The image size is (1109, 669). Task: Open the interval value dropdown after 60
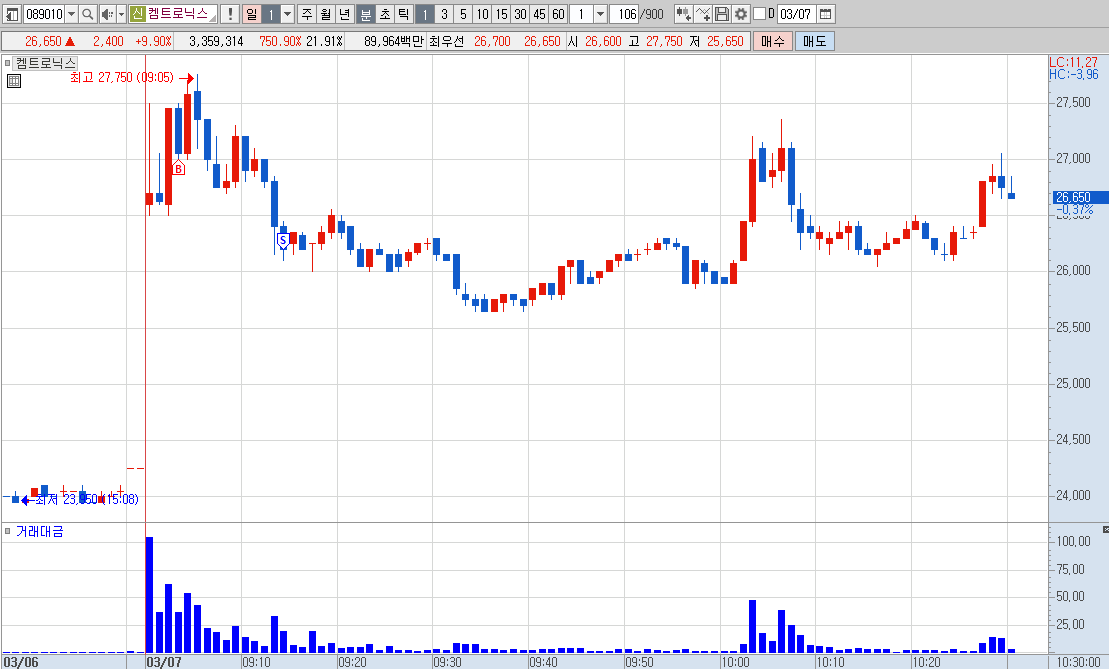click(600, 14)
